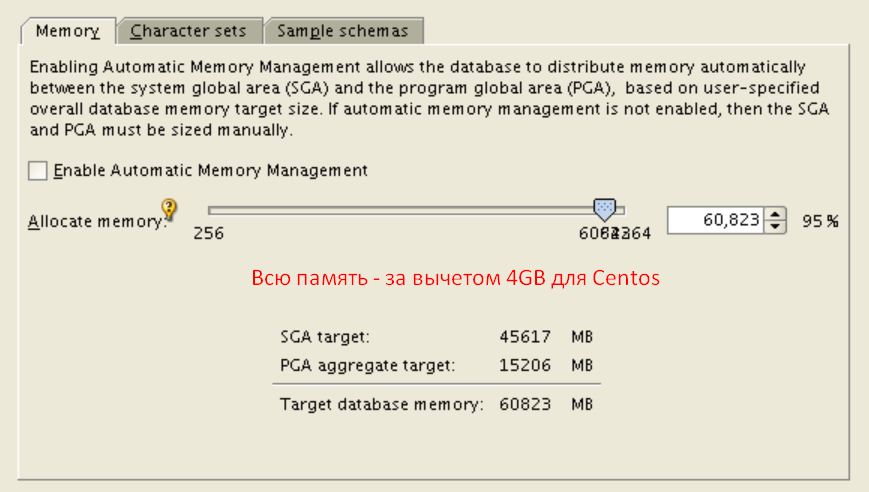The height and width of the screenshot is (492, 869).
Task: Click the red Russian note about Centos
Action: point(455,278)
